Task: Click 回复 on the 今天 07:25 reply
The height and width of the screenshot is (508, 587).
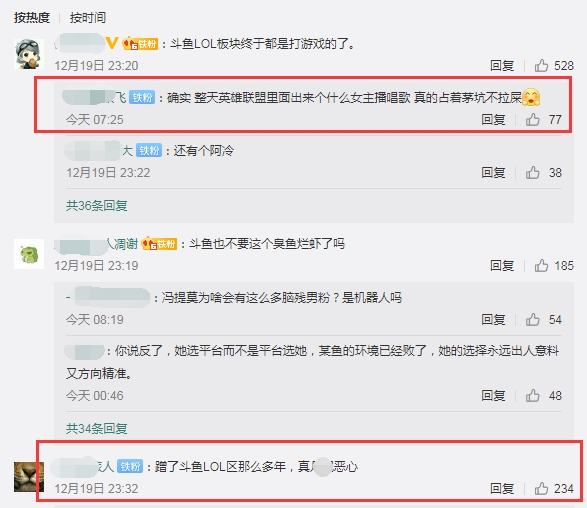Action: pyautogui.click(x=493, y=119)
